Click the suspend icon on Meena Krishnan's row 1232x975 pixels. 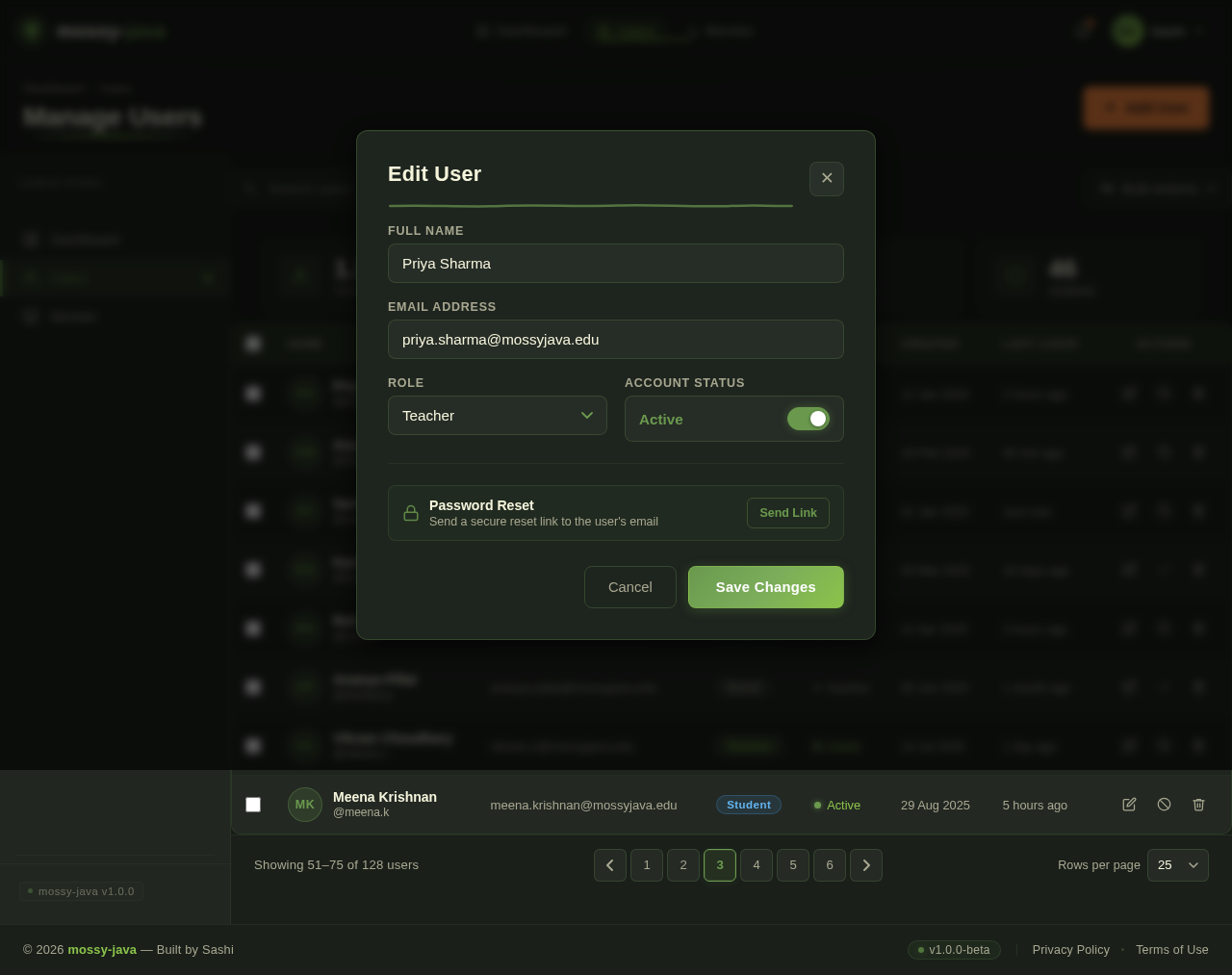1163,804
